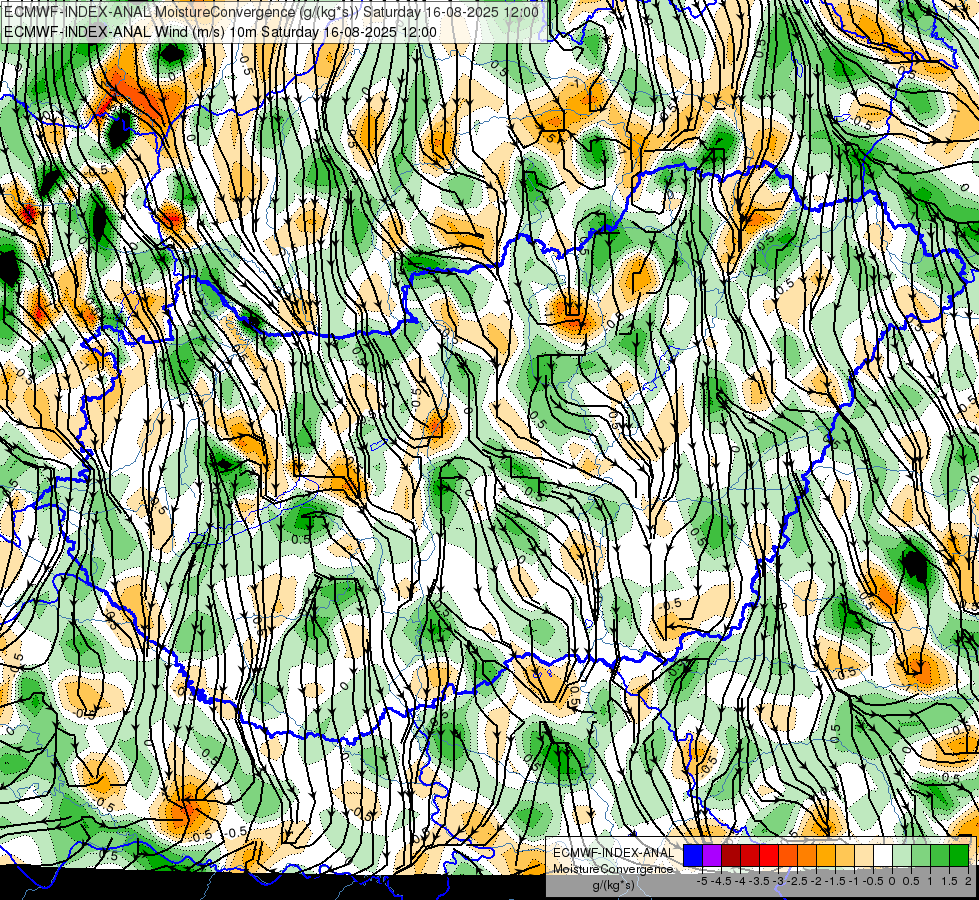979x900 pixels.
Task: Select the lightest green legend swatch
Action: click(902, 856)
